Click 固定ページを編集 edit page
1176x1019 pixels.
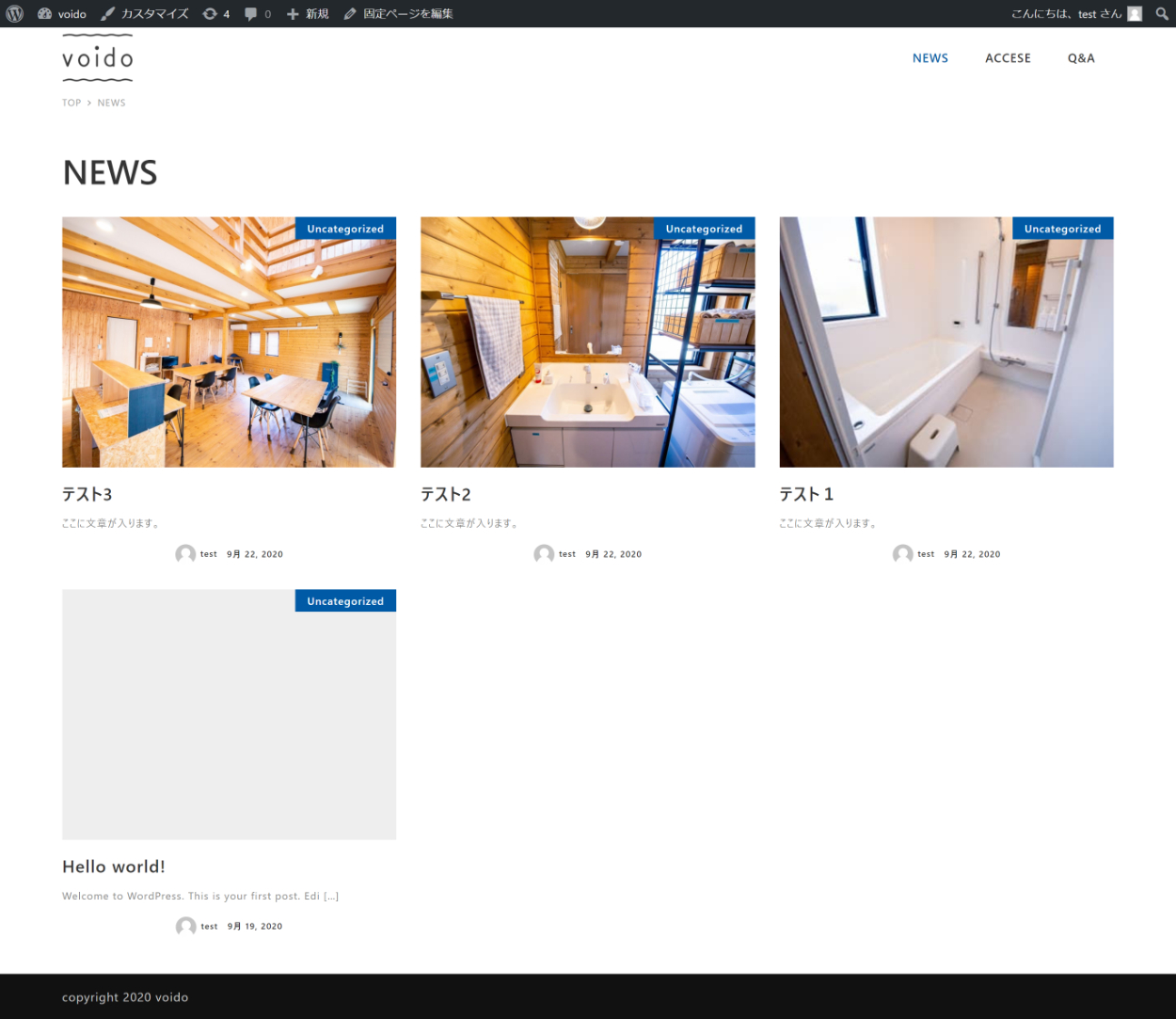tap(398, 13)
